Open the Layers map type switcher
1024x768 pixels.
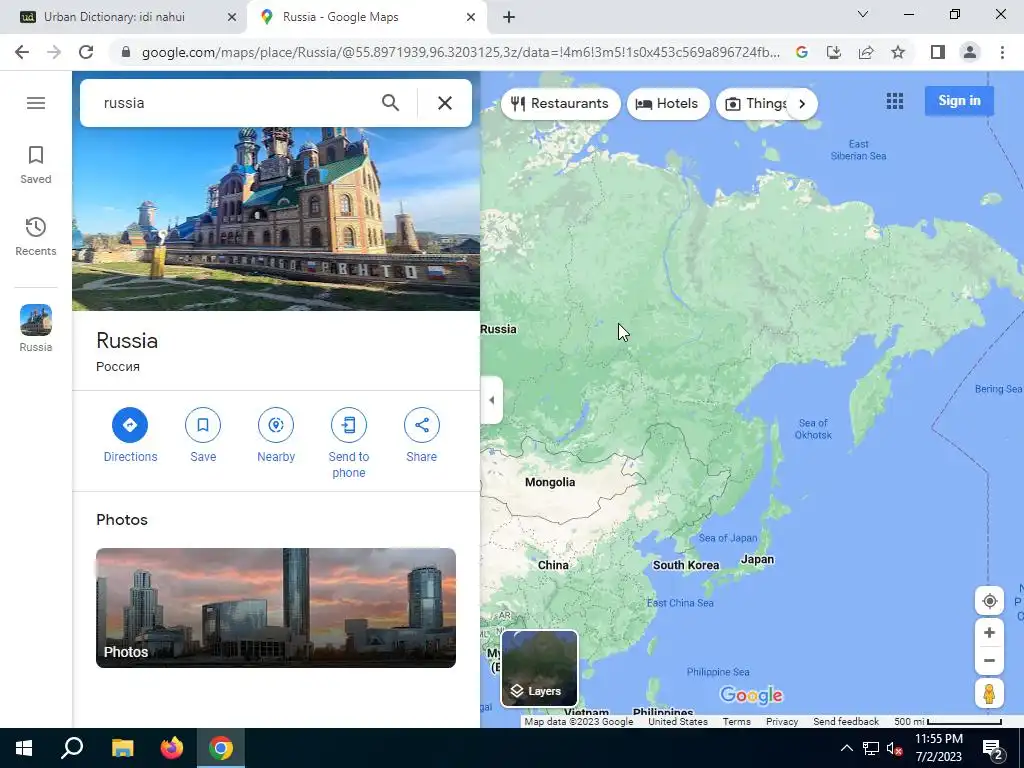[x=539, y=668]
